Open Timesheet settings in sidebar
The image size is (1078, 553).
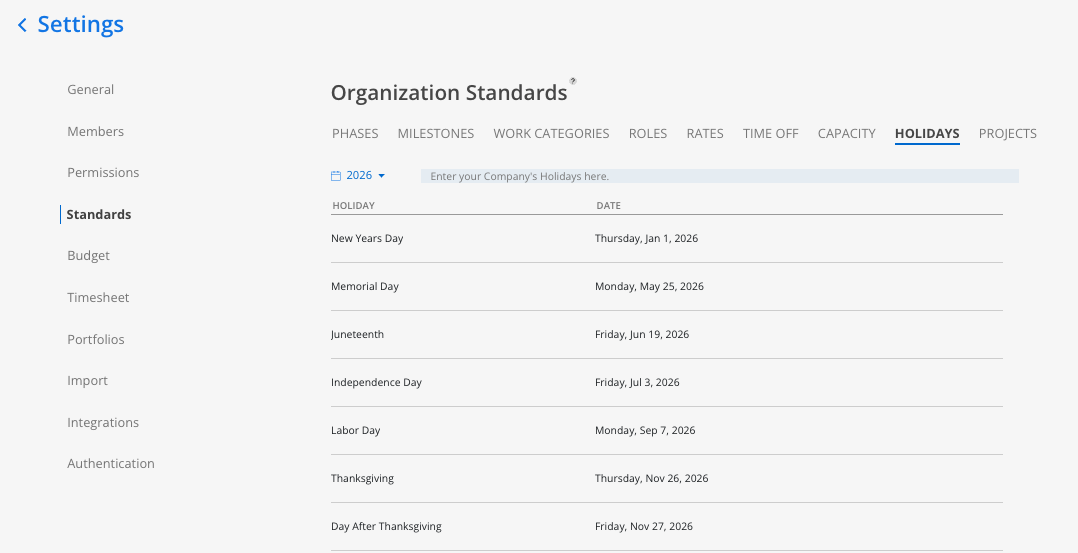[98, 297]
